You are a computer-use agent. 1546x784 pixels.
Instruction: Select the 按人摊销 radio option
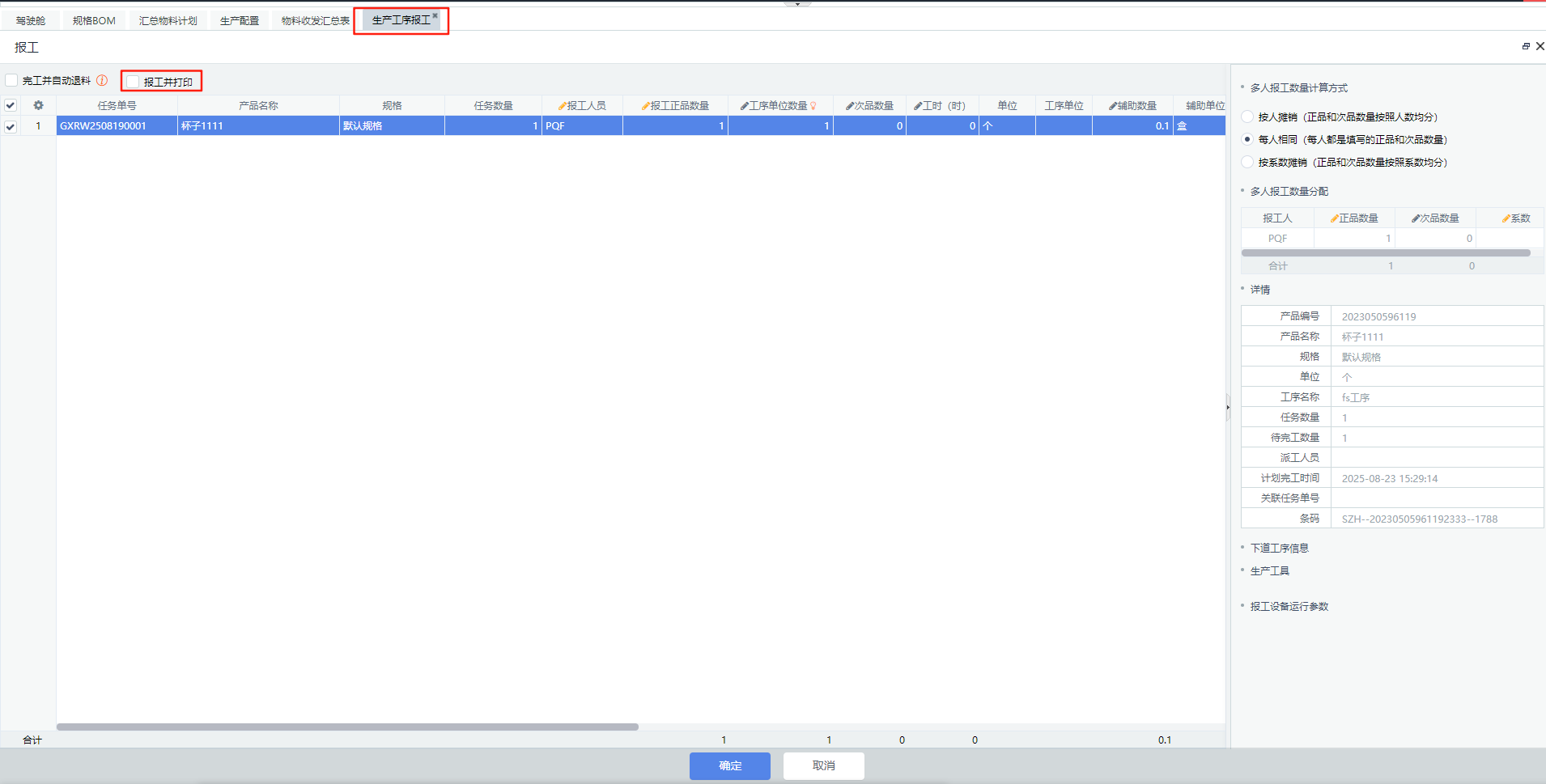1247,117
